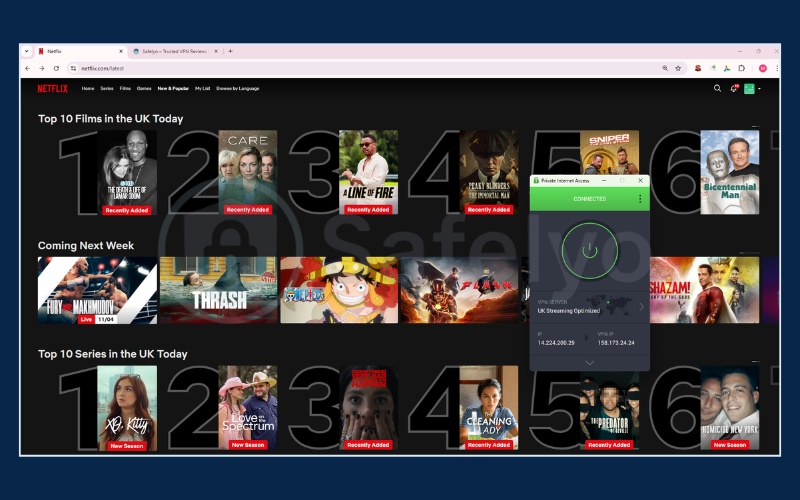Open the Bicentennial Man poster
The image size is (800, 500).
pos(730,172)
